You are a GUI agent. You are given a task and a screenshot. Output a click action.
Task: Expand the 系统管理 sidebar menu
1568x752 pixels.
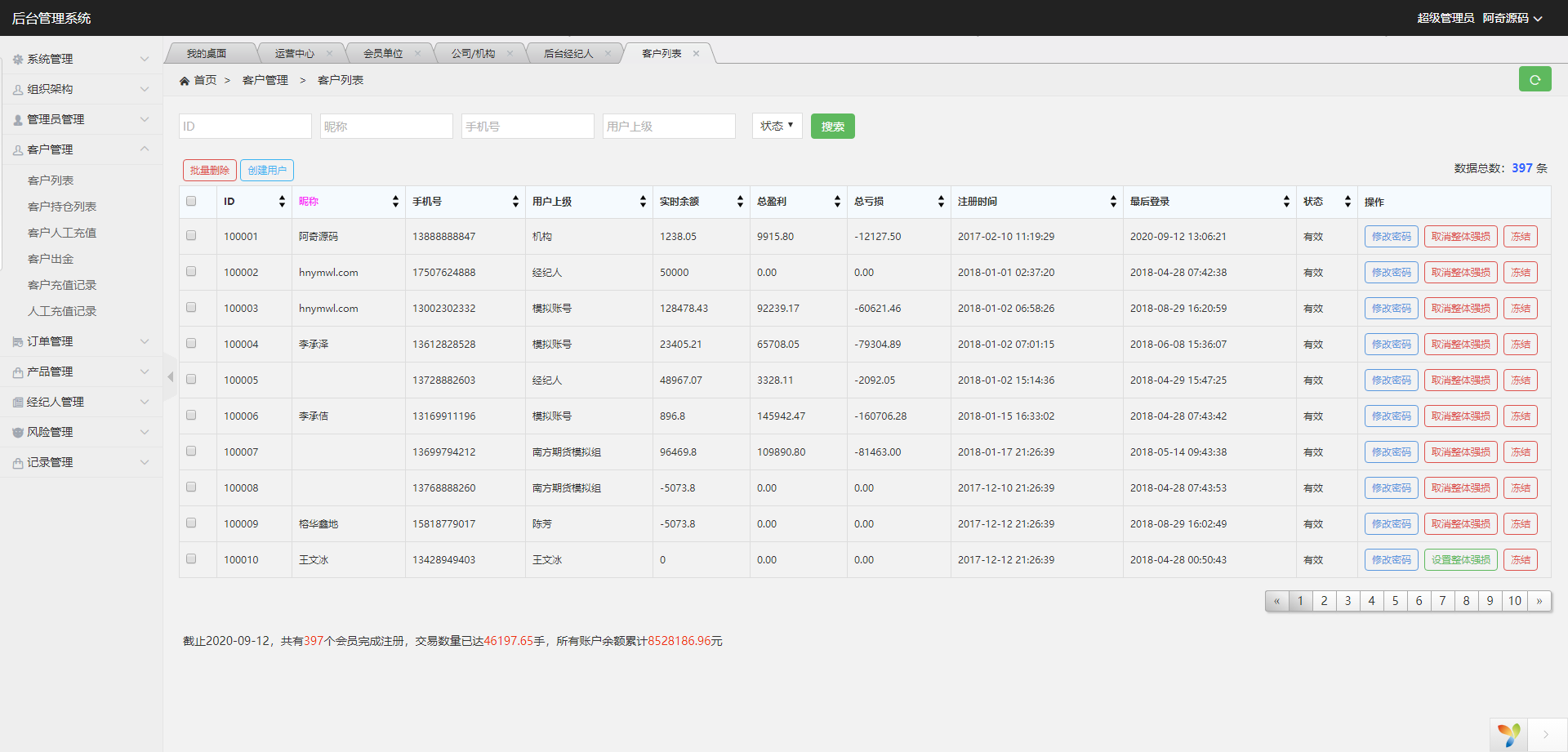coord(81,59)
